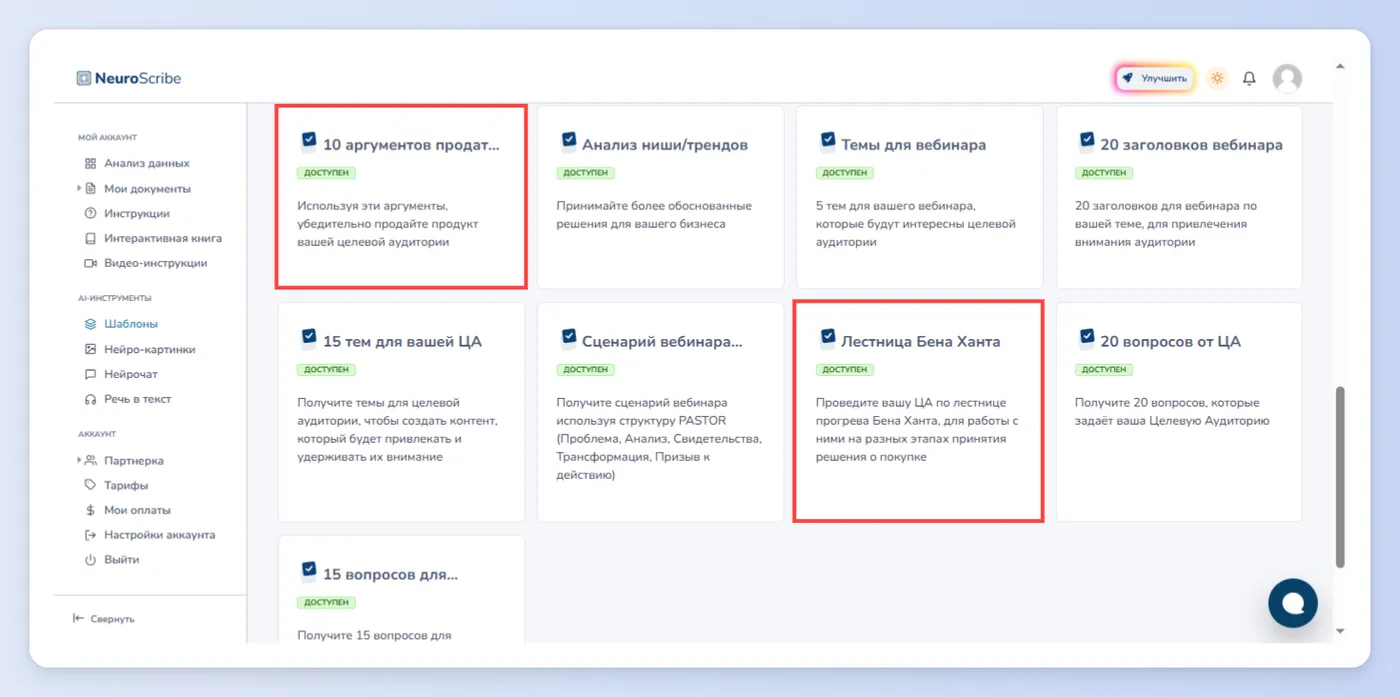This screenshot has width=1400, height=697.
Task: Toggle the sun light/dark theme icon
Action: click(1217, 78)
